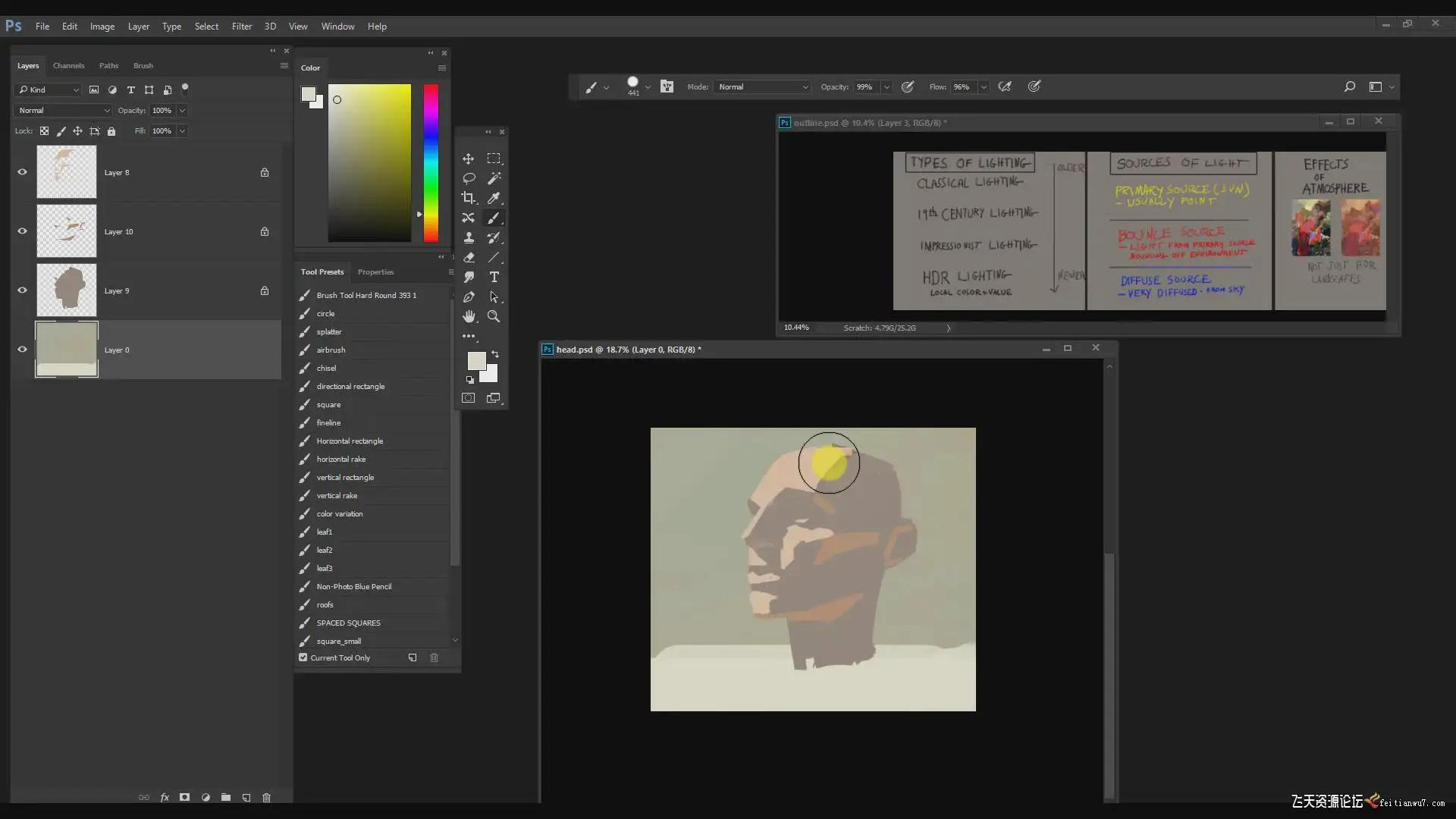Open the brush Mode dropdown showing Normal
Image resolution: width=1456 pixels, height=819 pixels.
tap(763, 86)
